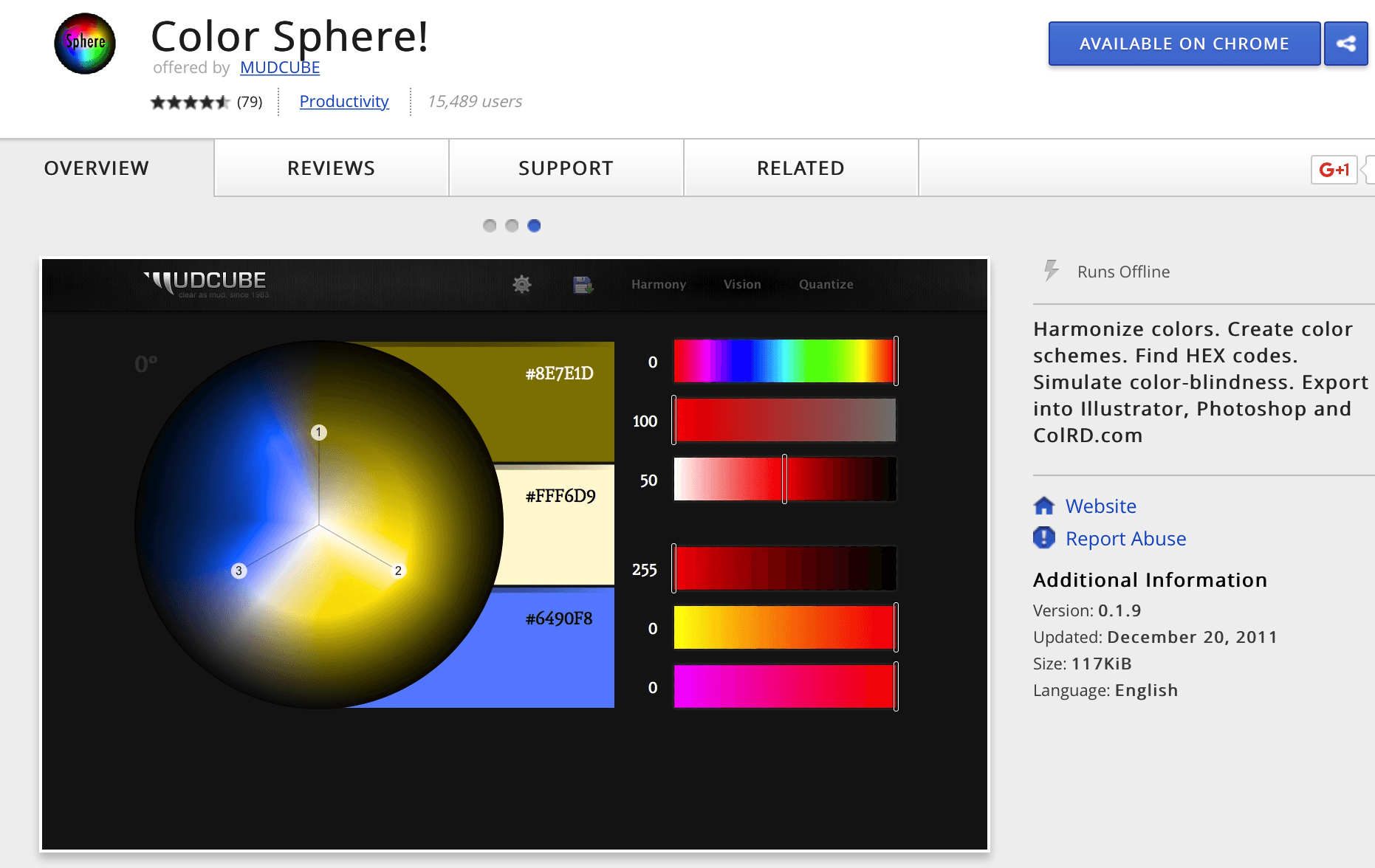Click the Size: 117KiB line

[1083, 664]
